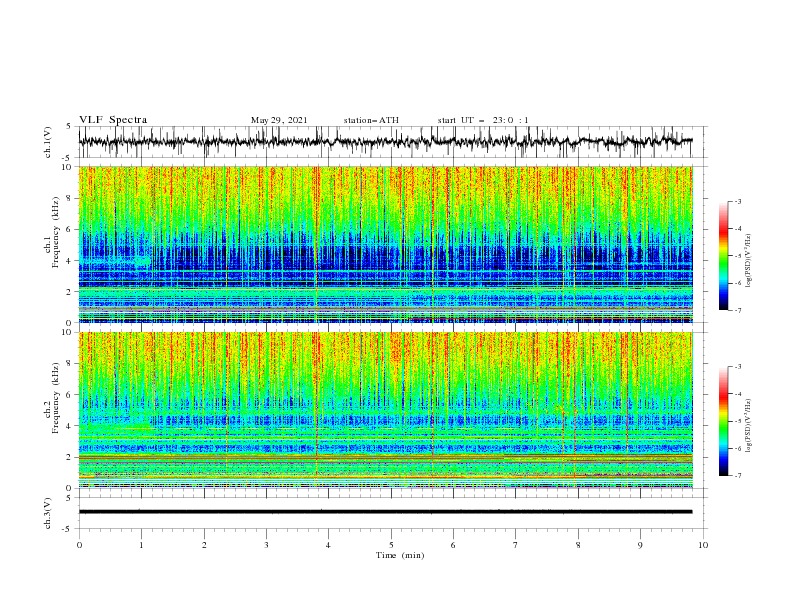
Task: Select the "start UT = 23:0 :1" text
Action: (x=483, y=120)
